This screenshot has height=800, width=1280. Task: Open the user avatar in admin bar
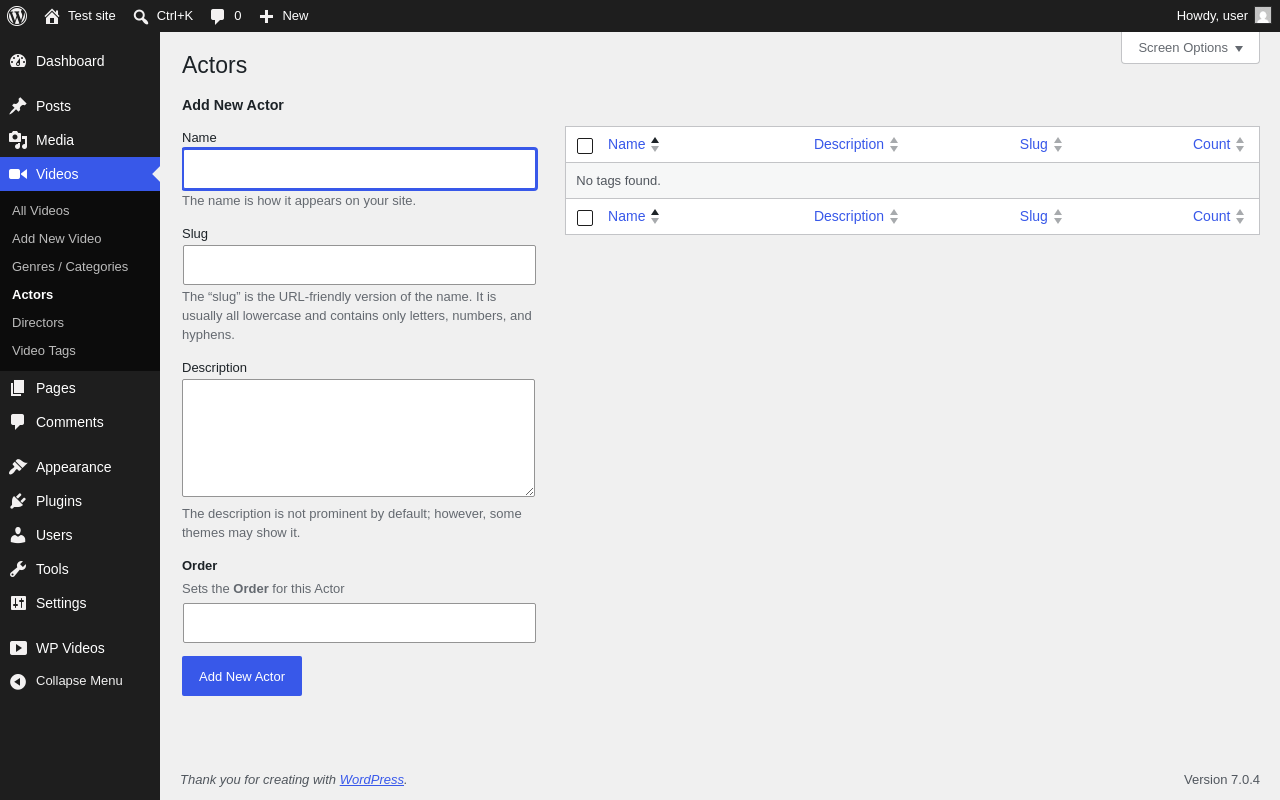pos(1263,15)
